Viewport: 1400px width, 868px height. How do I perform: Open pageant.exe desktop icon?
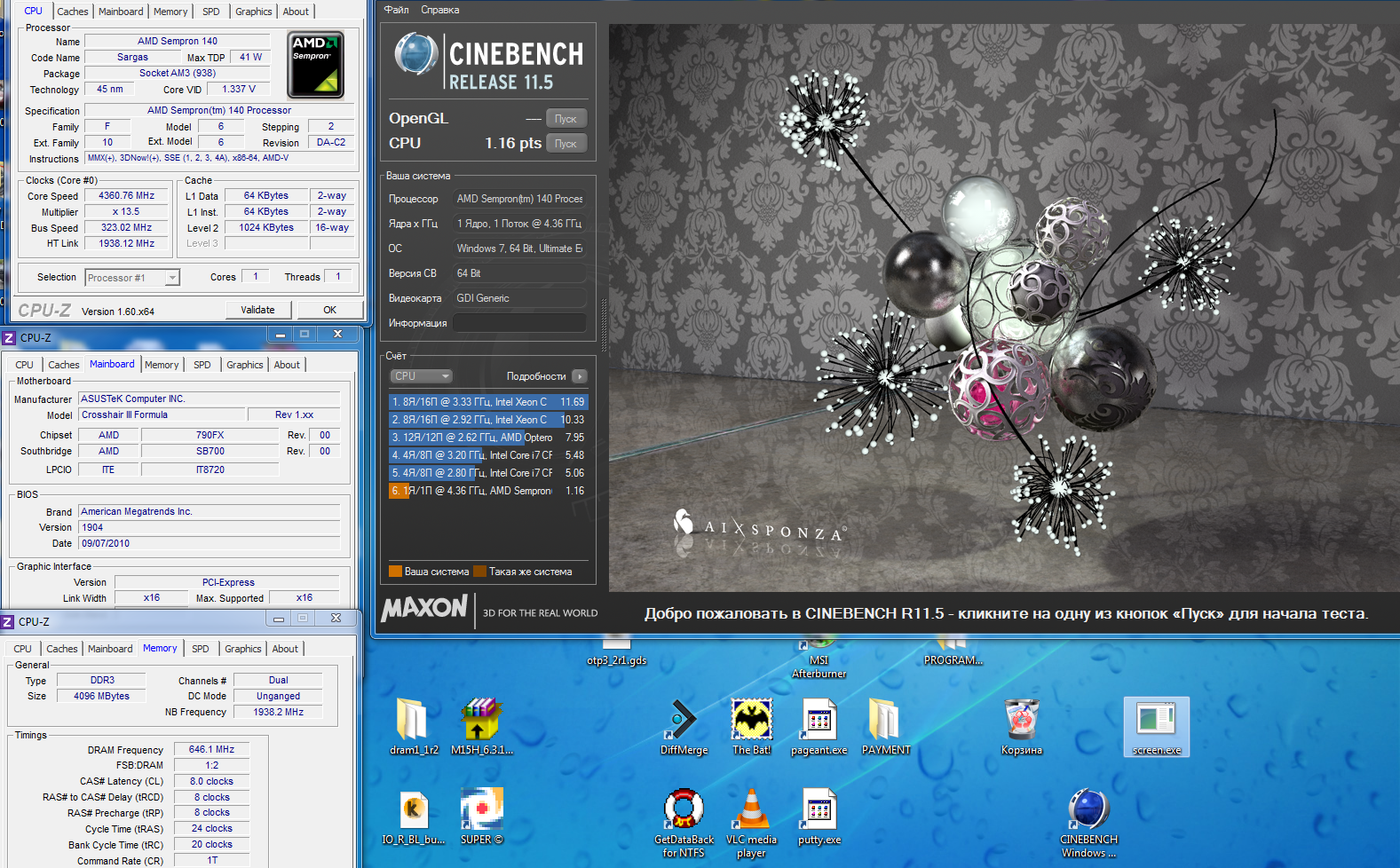tap(819, 719)
